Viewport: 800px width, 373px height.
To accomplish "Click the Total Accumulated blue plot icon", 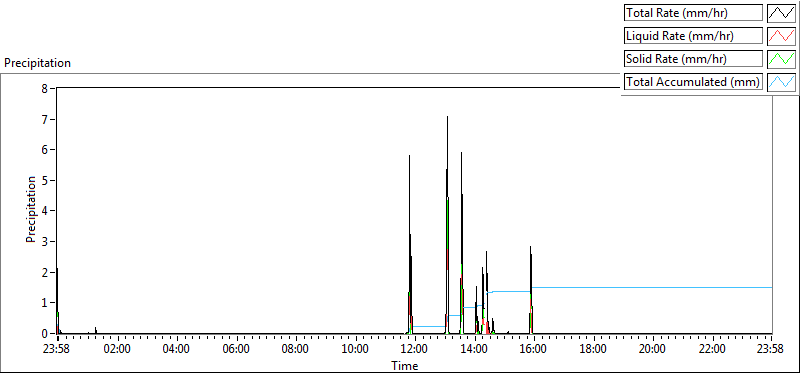I will coord(781,81).
